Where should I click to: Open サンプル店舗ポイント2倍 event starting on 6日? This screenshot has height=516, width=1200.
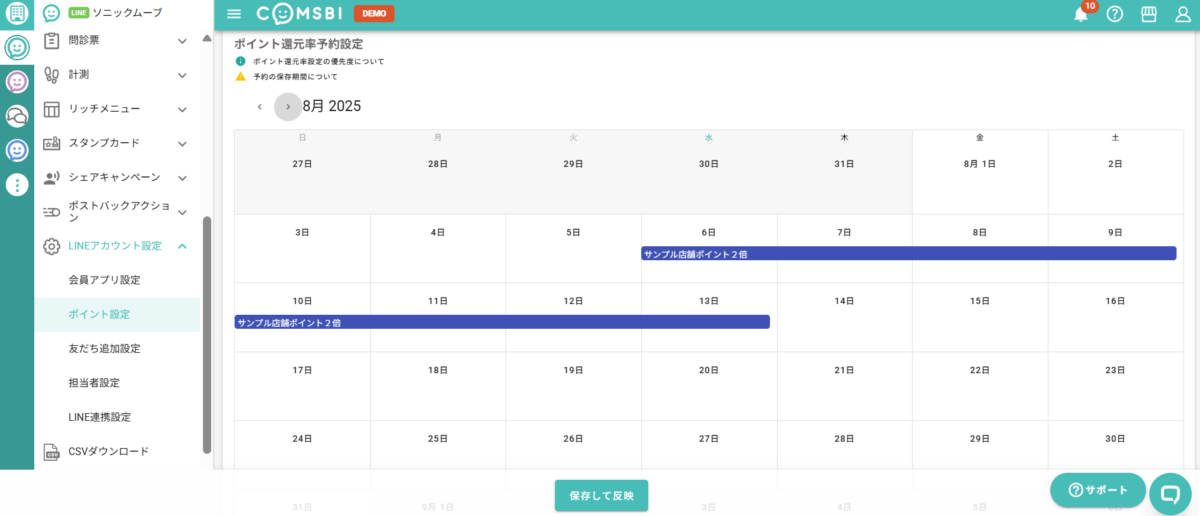(x=908, y=254)
